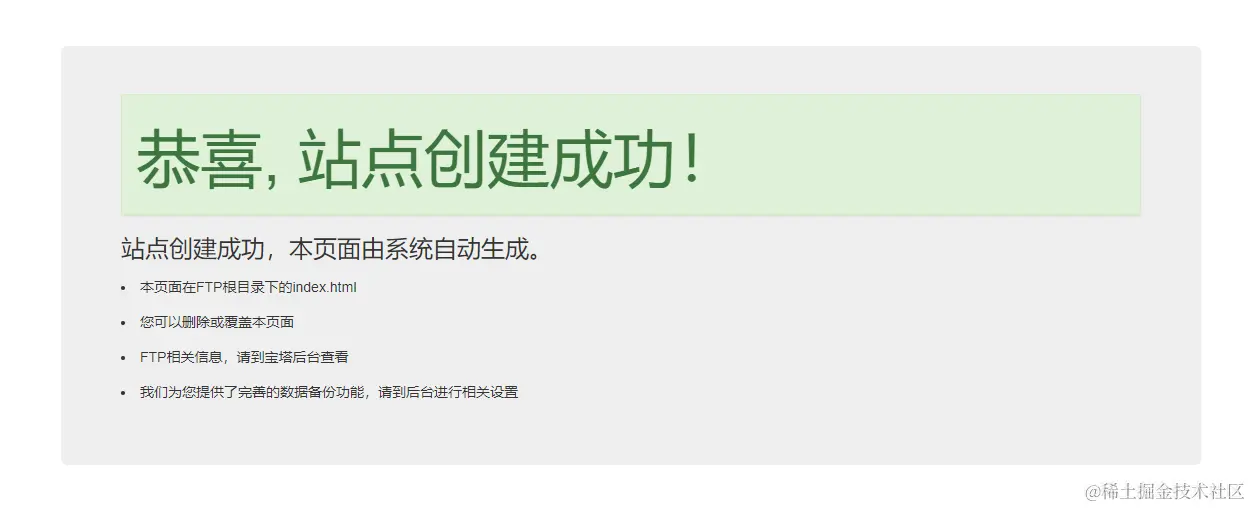Select the list item 您可以删除或覆盖本页面
Viewport: 1251px width, 508px height.
(x=217, y=323)
